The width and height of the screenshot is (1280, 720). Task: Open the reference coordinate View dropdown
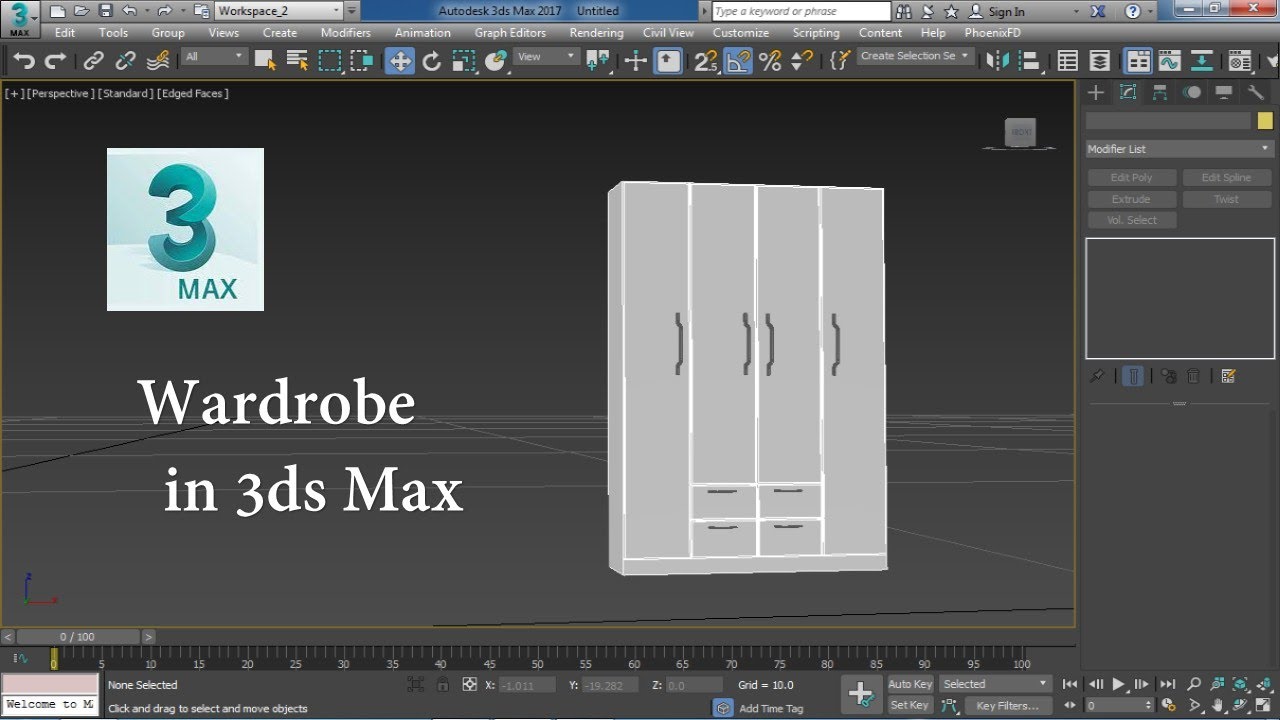click(546, 57)
